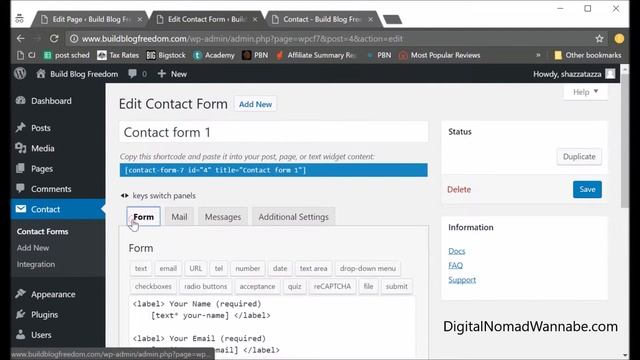Click Add New in the Contact submenu
Screen dimensions: 640x360
33,248
